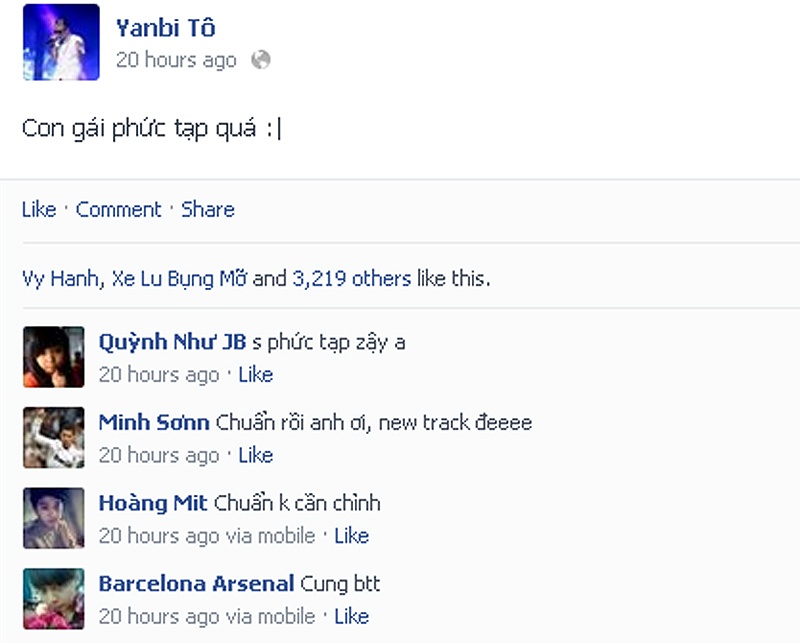Like Barcelona Arsenal's comment
The width and height of the screenshot is (800, 643).
pos(352,616)
